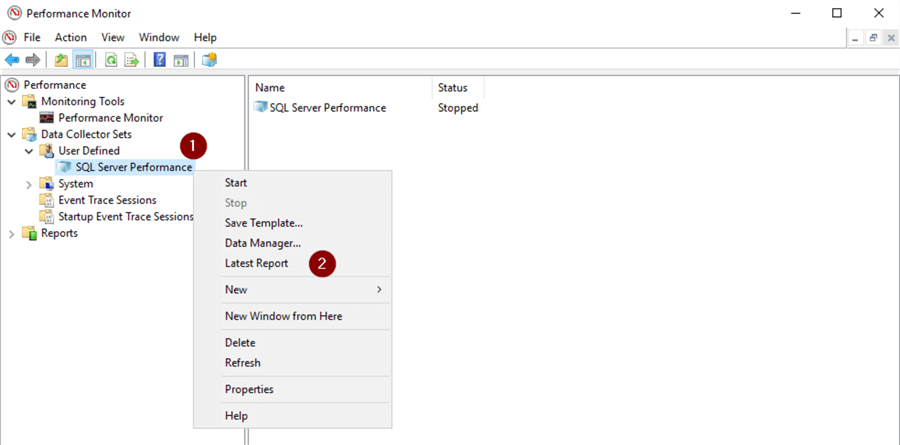This screenshot has width=900, height=445.
Task: Select the User Defined tree label
Action: (89, 151)
